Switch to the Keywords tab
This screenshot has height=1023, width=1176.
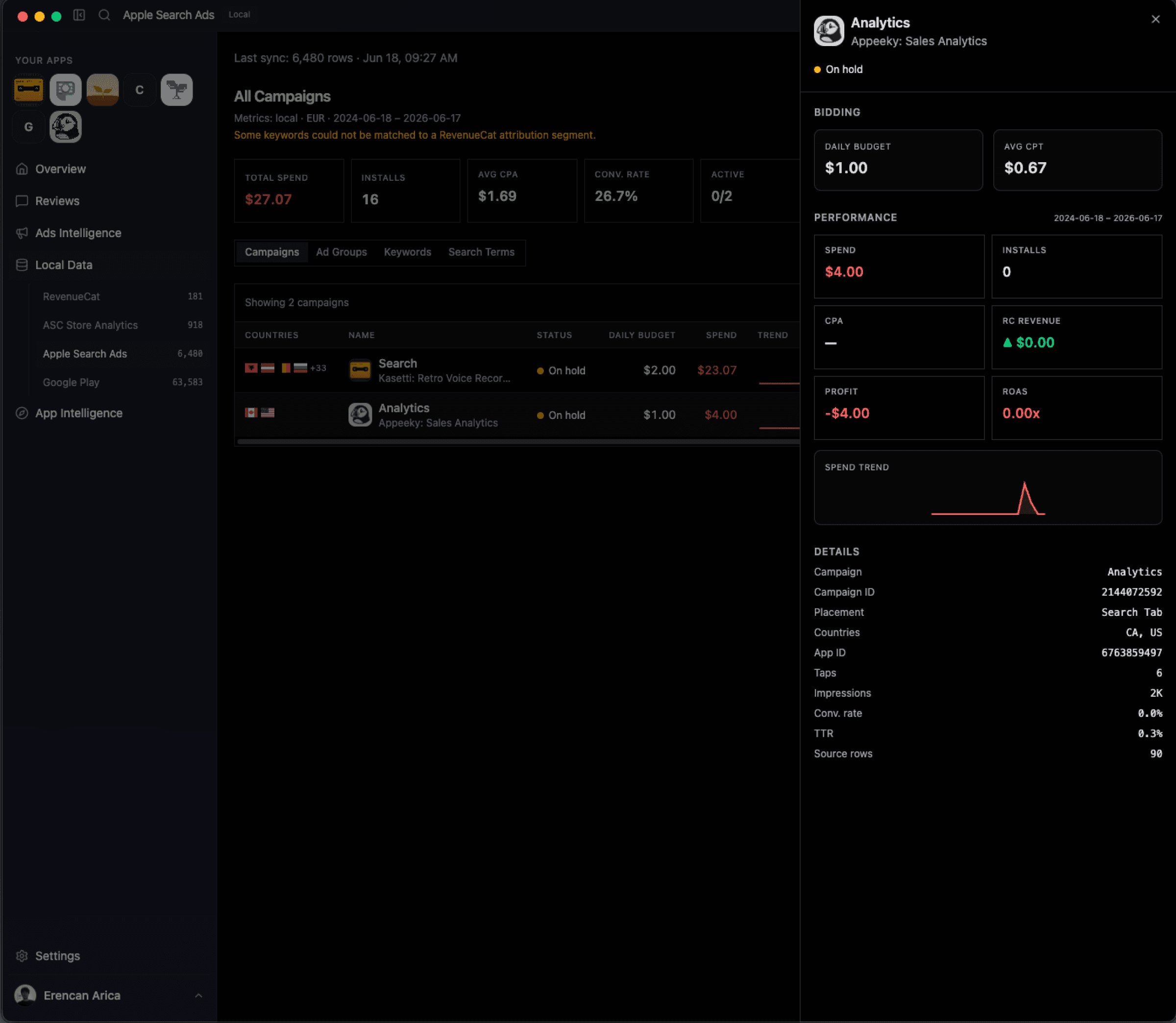click(408, 252)
